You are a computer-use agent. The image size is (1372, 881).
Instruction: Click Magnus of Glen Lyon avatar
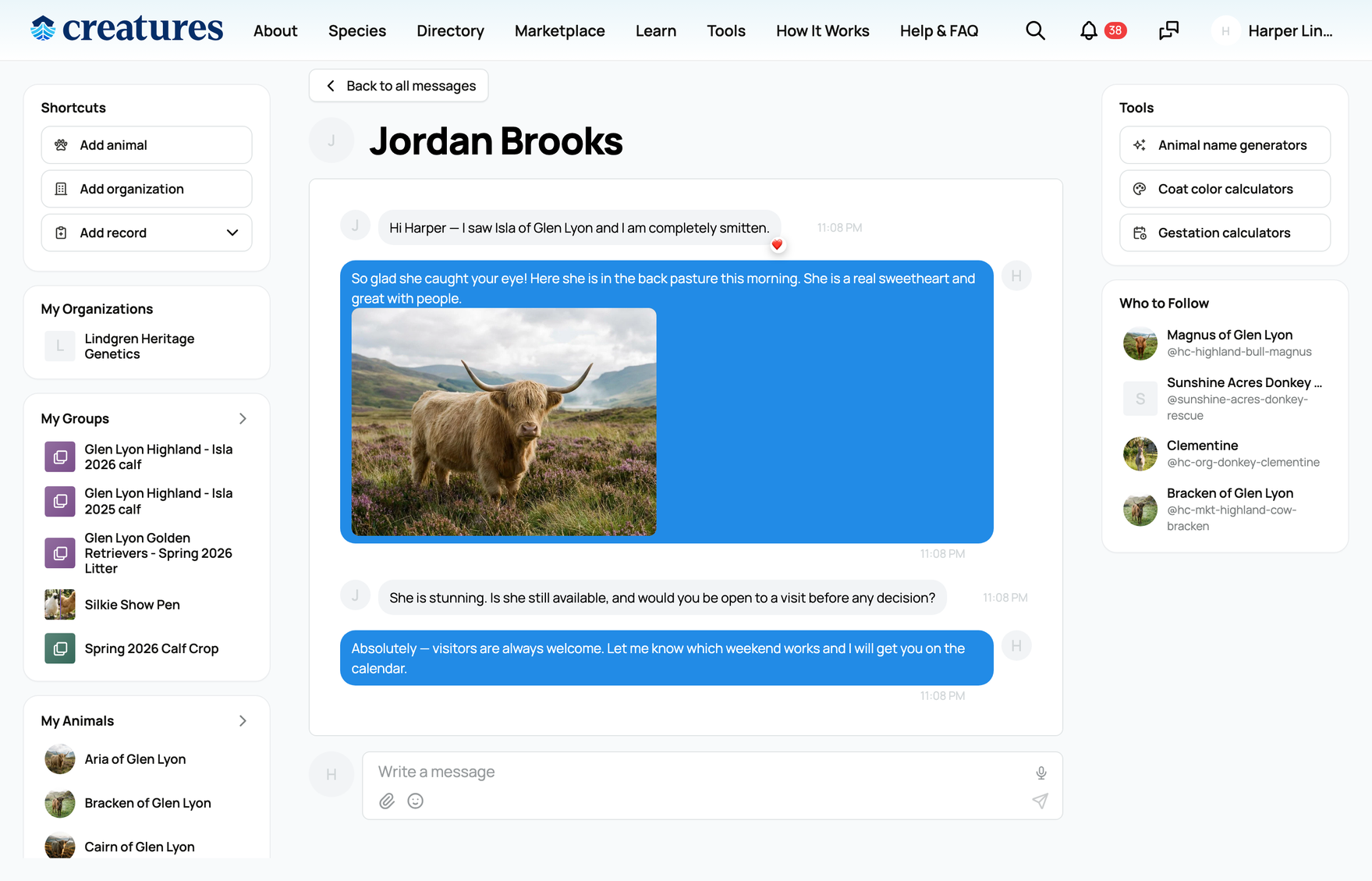tap(1140, 343)
